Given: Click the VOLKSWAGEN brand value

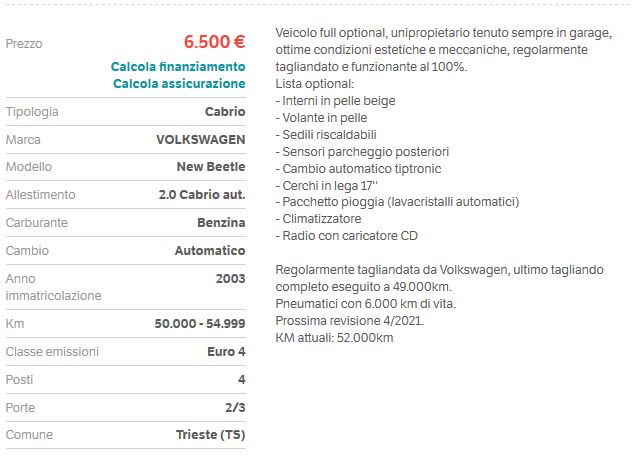Looking at the screenshot, I should pos(200,139).
